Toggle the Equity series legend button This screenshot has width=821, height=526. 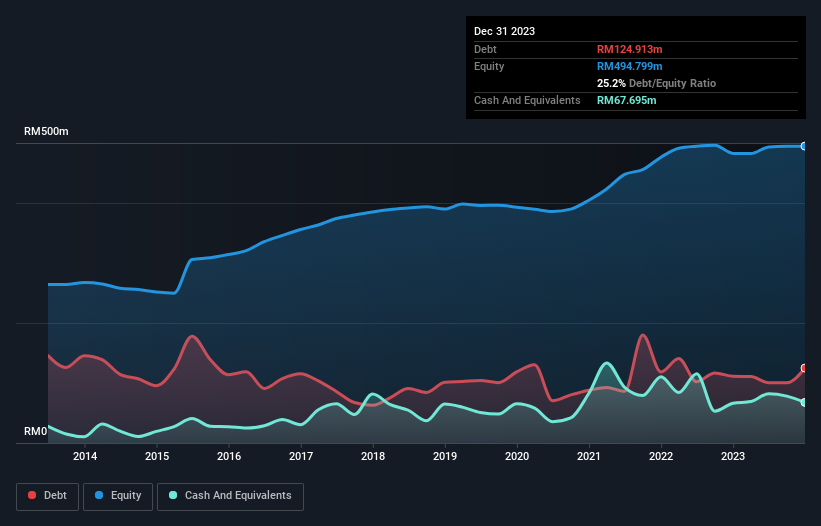pos(118,496)
